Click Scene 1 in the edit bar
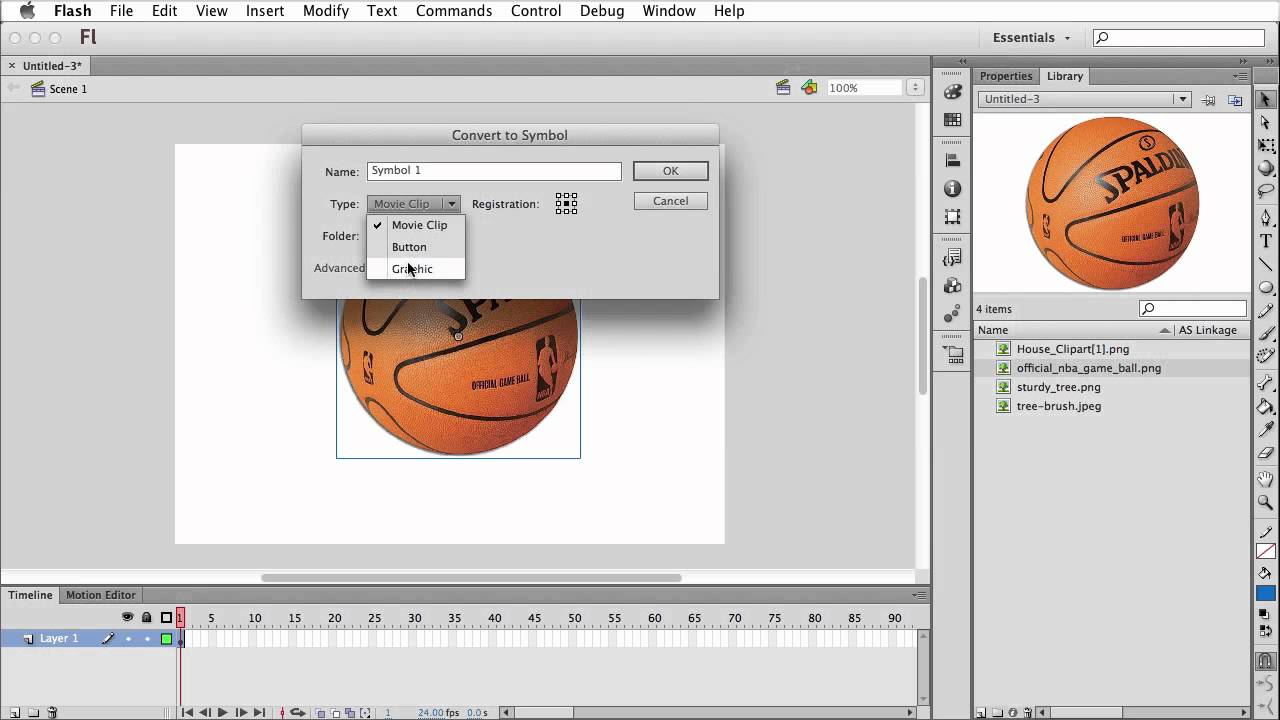Screen dimensions: 1280x720 tap(59, 89)
